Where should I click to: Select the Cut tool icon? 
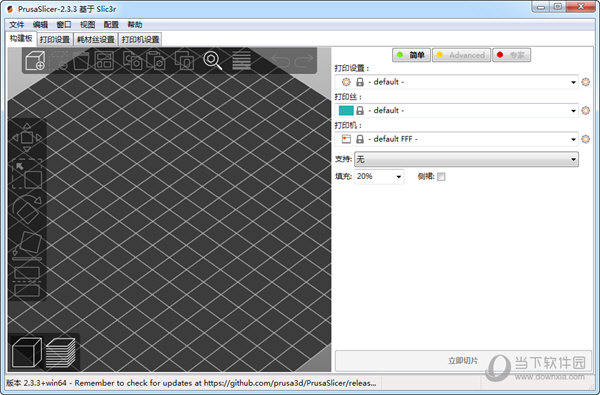(x=27, y=280)
